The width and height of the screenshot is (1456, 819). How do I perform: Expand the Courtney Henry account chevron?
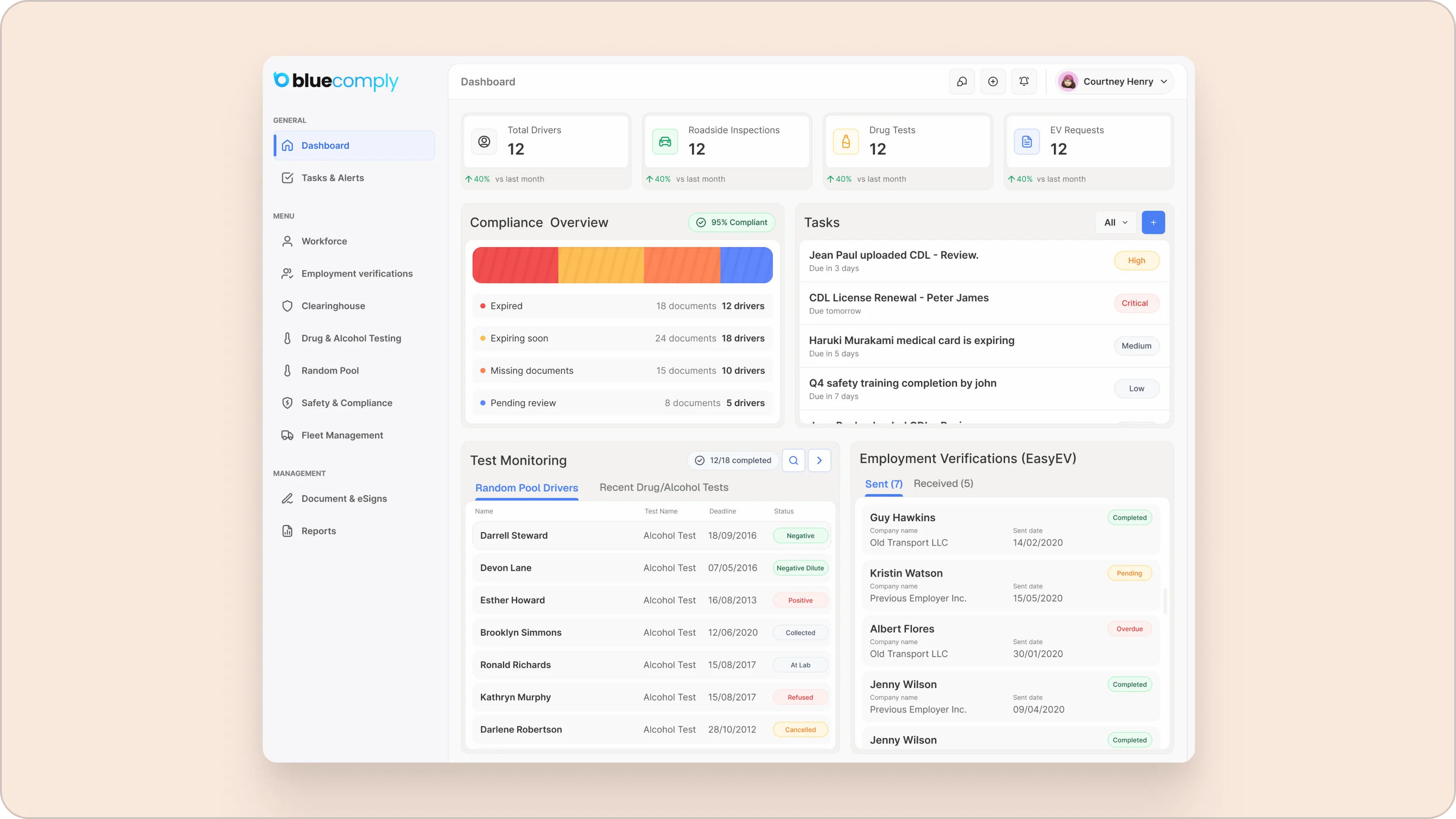1164,81
